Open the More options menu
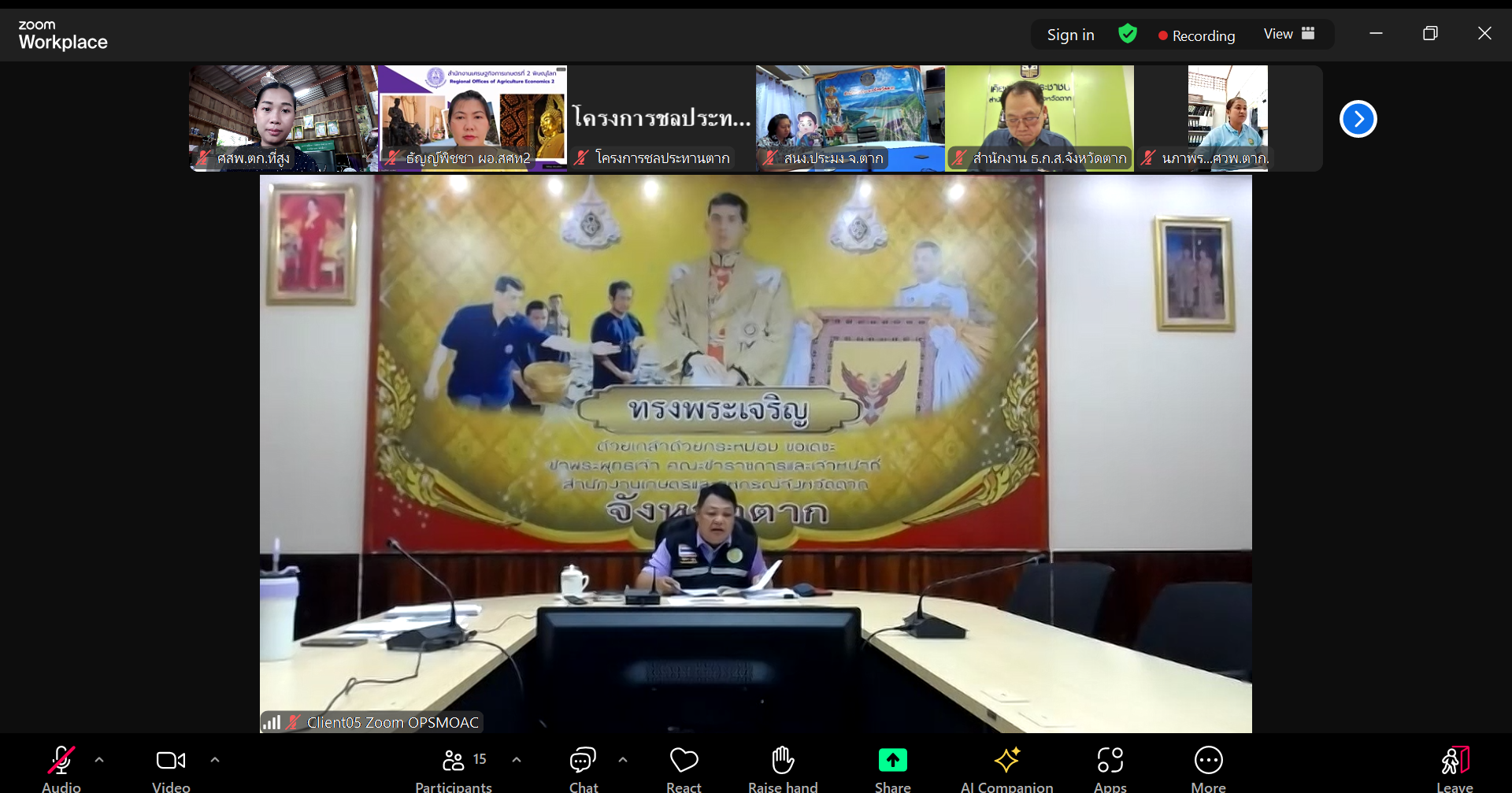 (x=1208, y=769)
